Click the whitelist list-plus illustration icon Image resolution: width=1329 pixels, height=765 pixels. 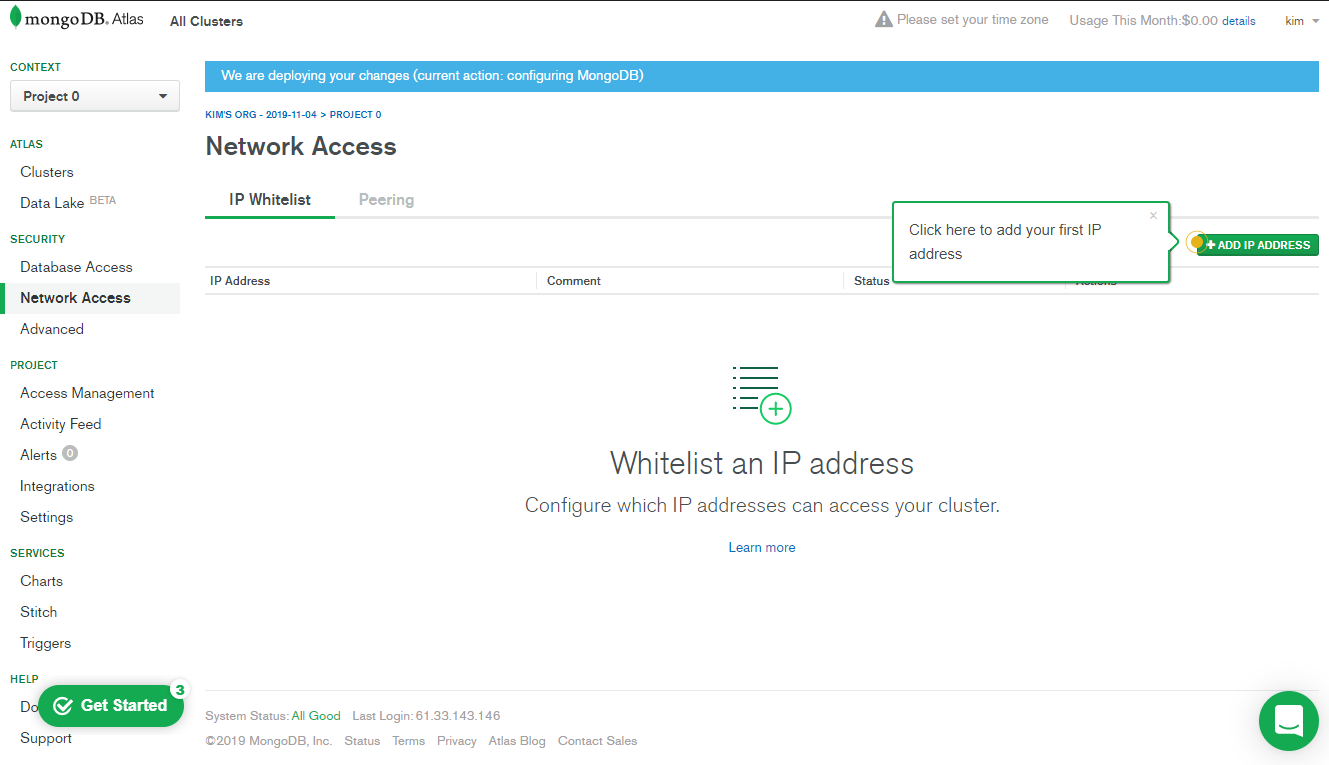click(762, 394)
